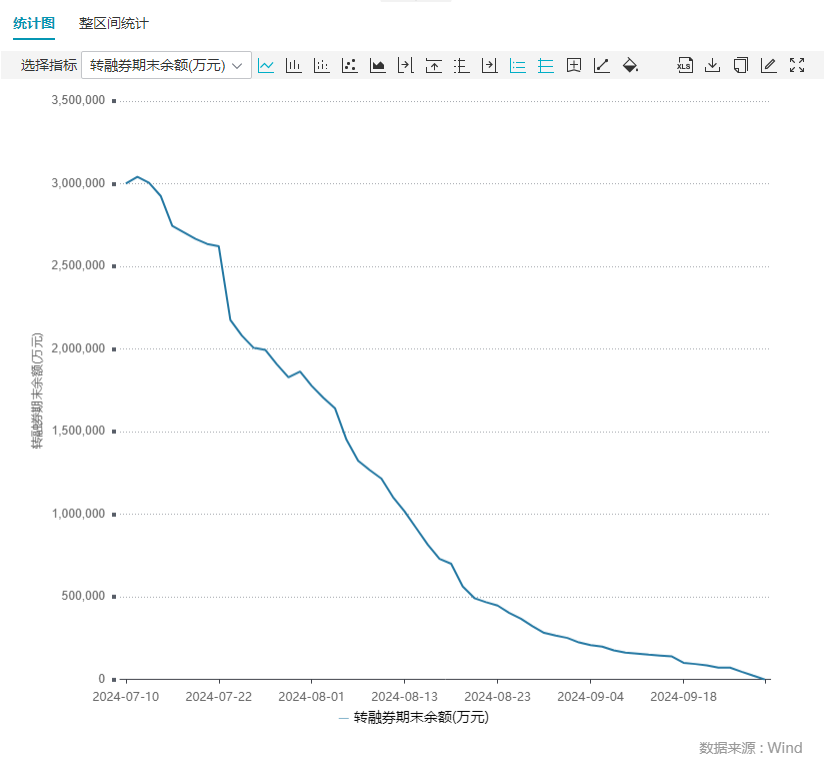Screen dimensions: 824x763
Task: Click the XLS export icon
Action: pos(685,65)
